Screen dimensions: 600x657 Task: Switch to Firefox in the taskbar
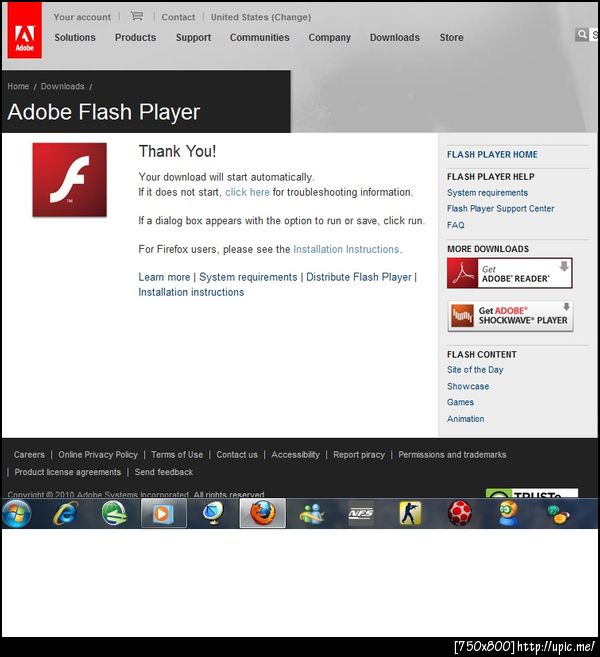click(x=263, y=513)
